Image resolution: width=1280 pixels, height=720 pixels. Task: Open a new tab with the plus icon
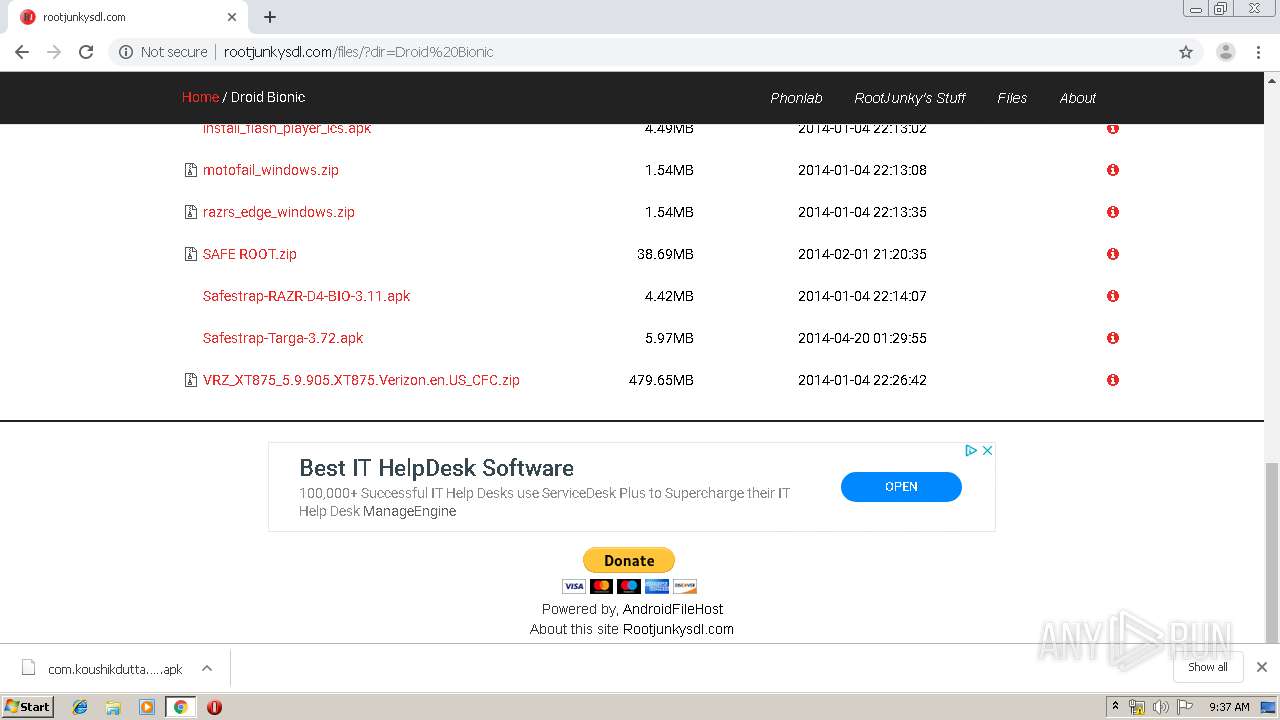pos(270,17)
